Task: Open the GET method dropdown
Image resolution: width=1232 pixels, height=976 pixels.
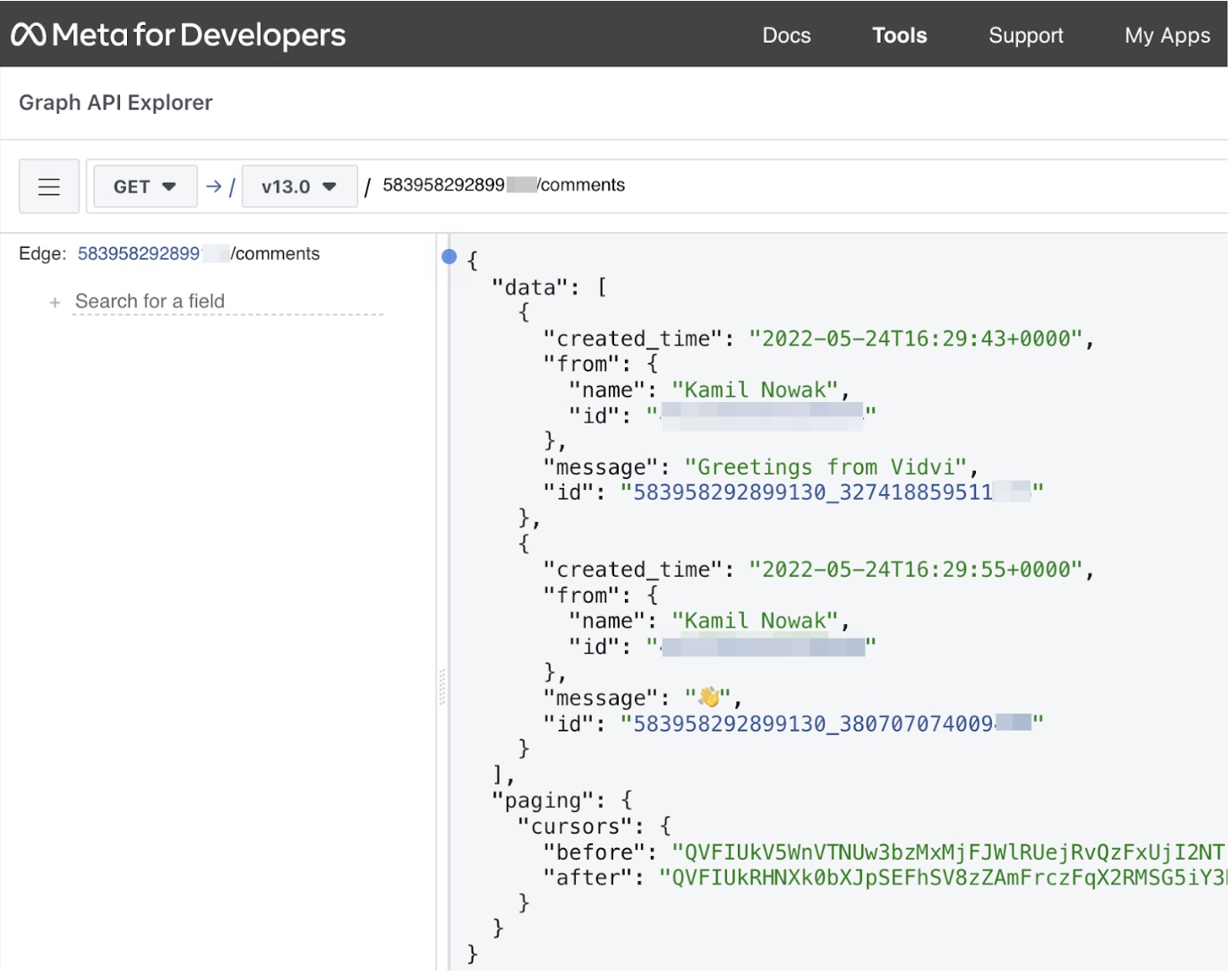Action: point(145,186)
